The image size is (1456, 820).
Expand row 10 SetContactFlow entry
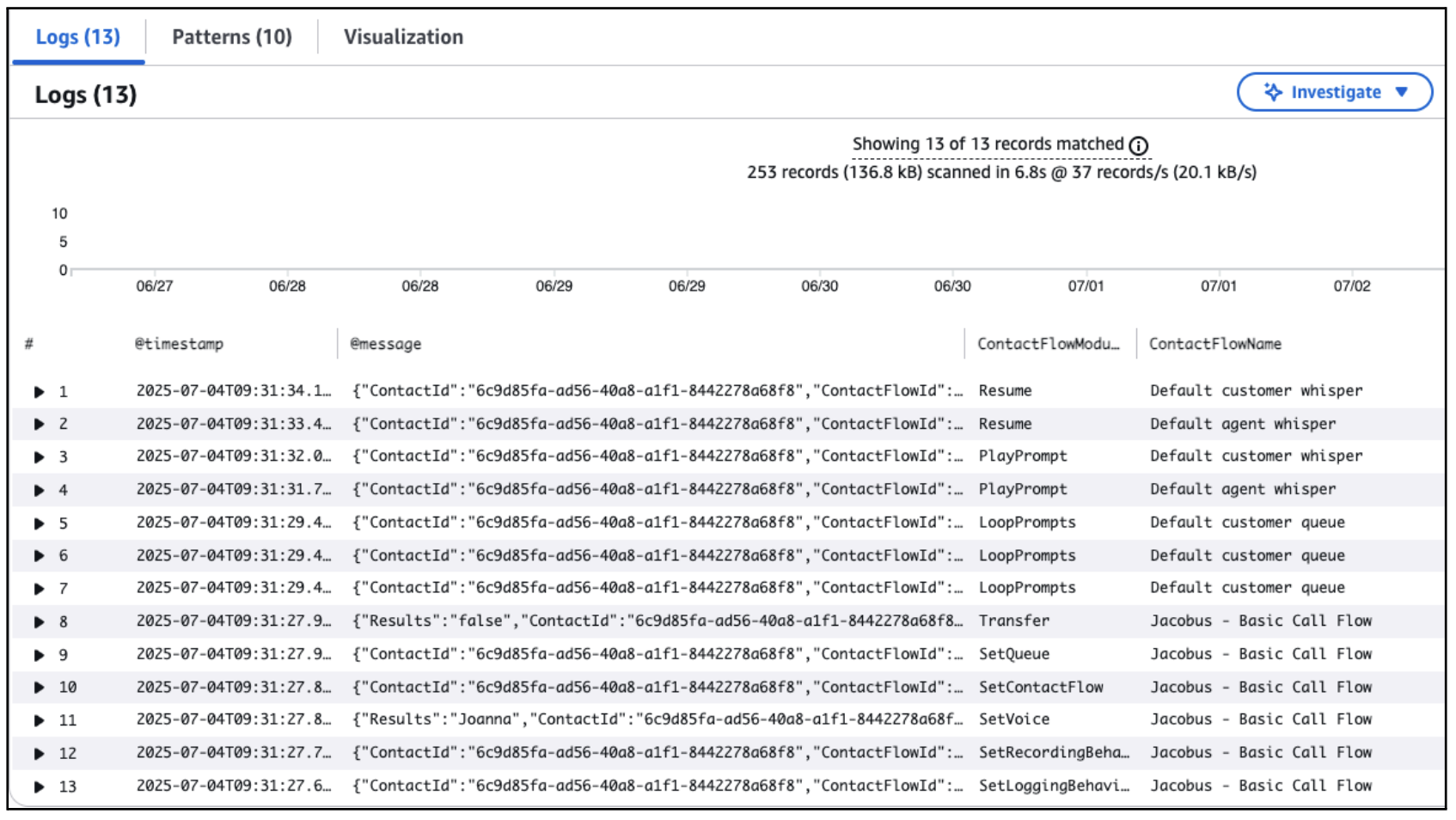pyautogui.click(x=39, y=688)
